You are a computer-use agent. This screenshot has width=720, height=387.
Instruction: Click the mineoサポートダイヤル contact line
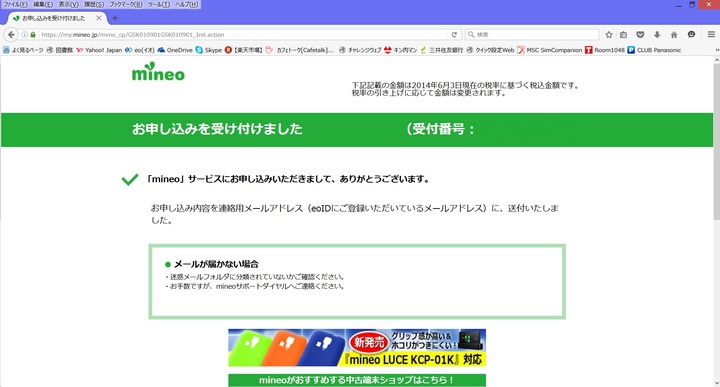click(x=255, y=286)
